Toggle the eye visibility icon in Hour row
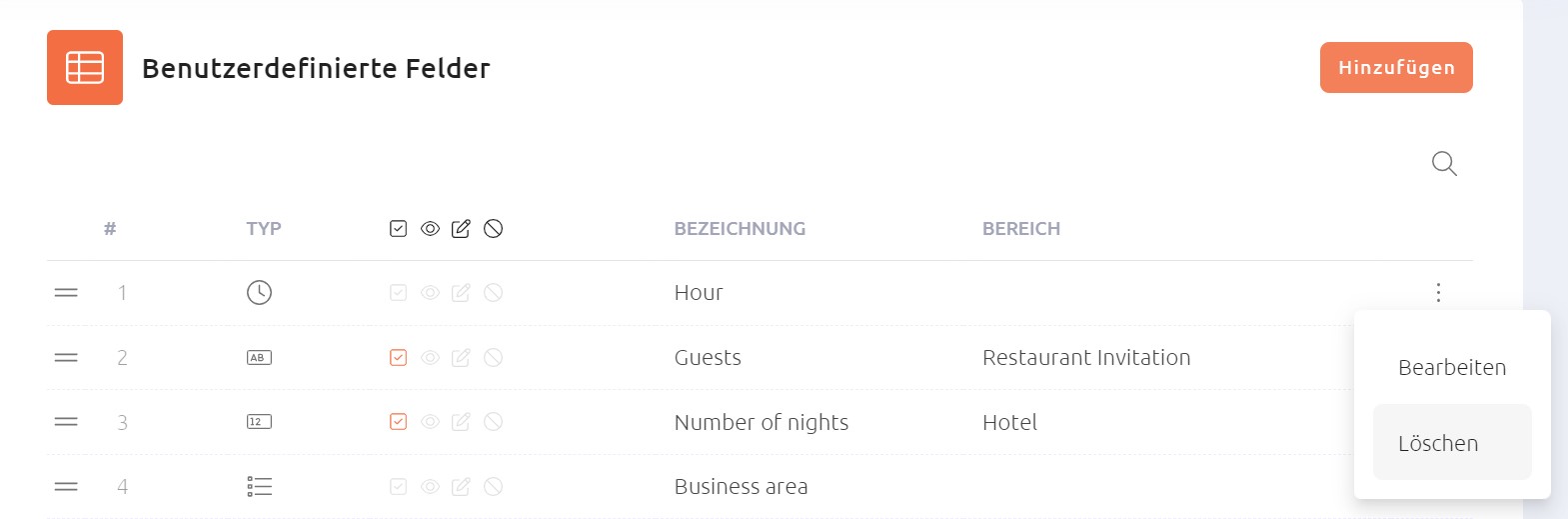This screenshot has height=519, width=1568. click(430, 292)
